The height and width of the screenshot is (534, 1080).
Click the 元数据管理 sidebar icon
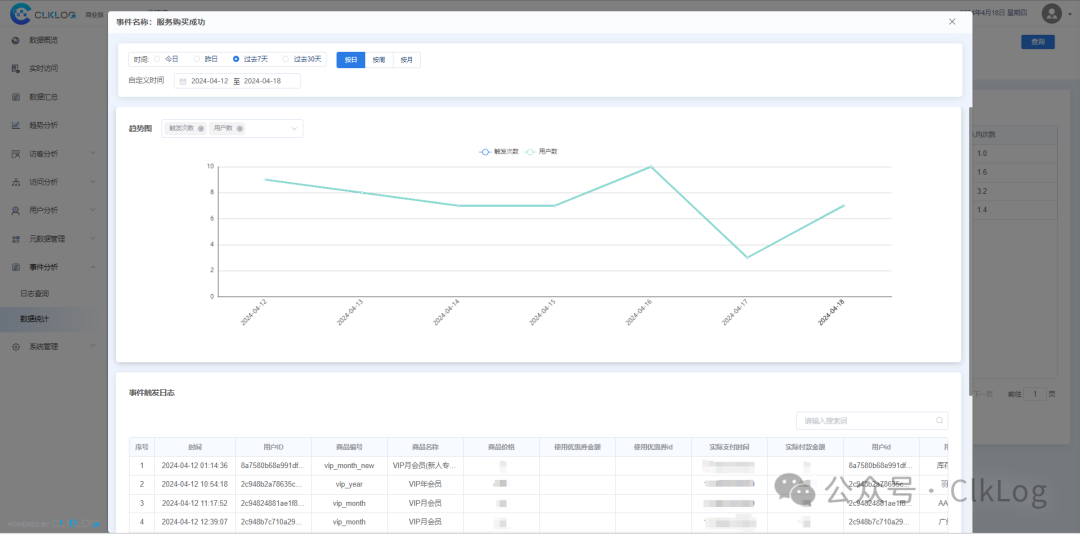pyautogui.click(x=16, y=239)
